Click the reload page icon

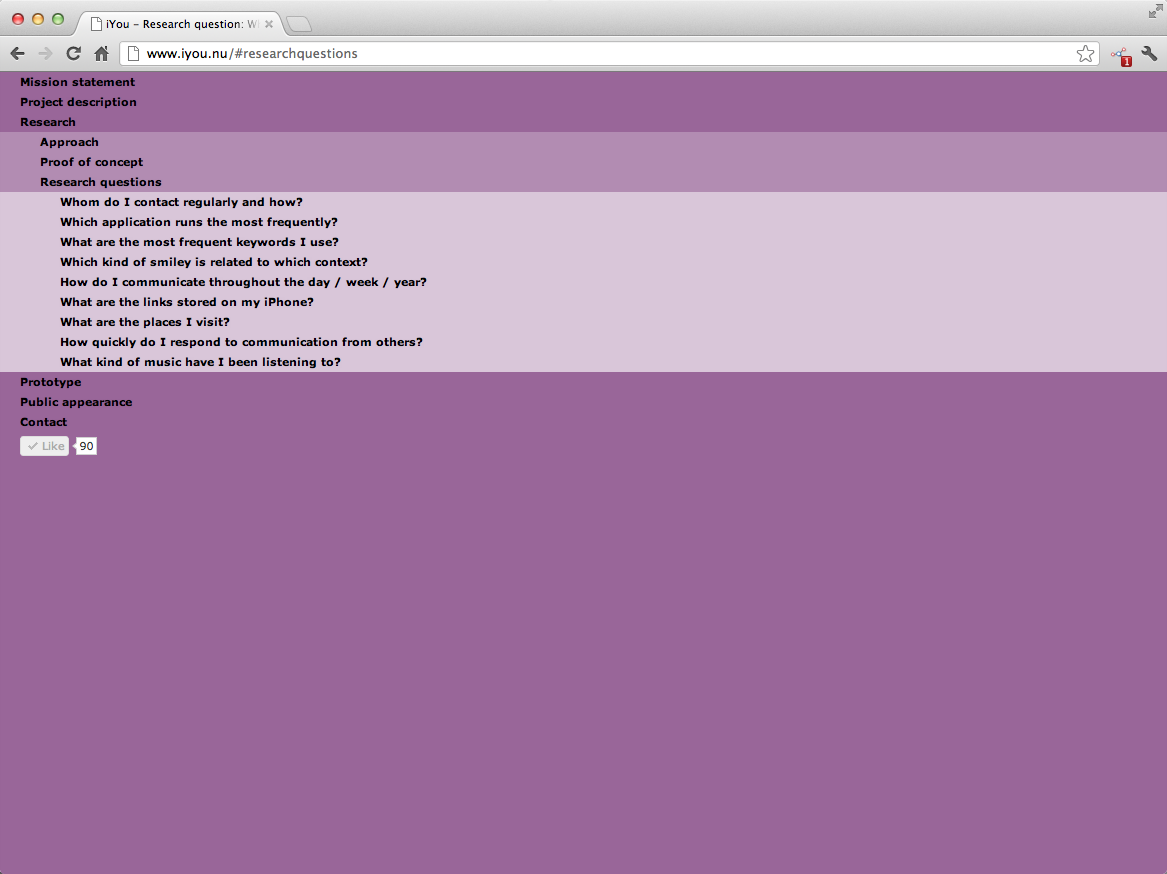point(73,54)
